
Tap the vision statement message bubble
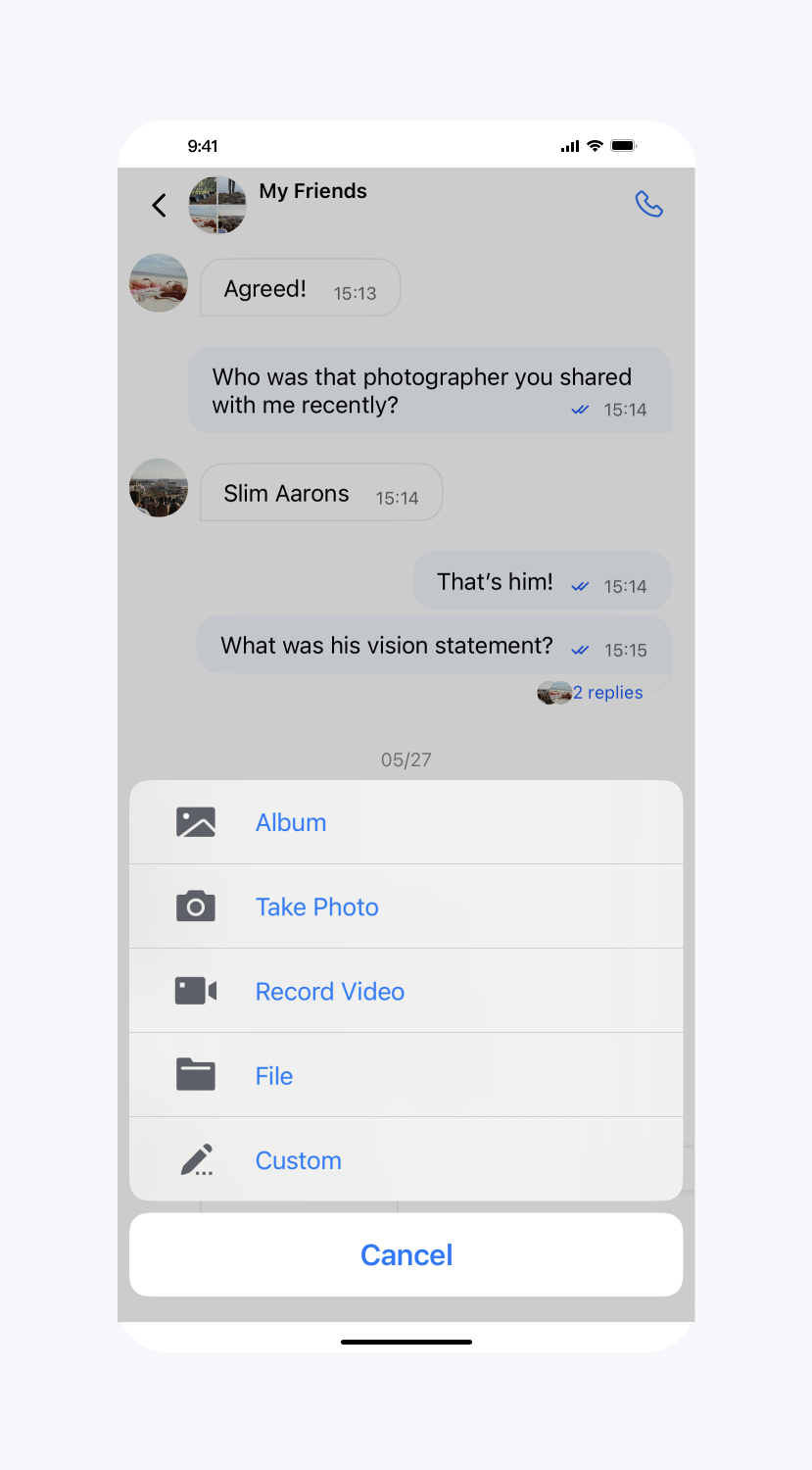434,645
